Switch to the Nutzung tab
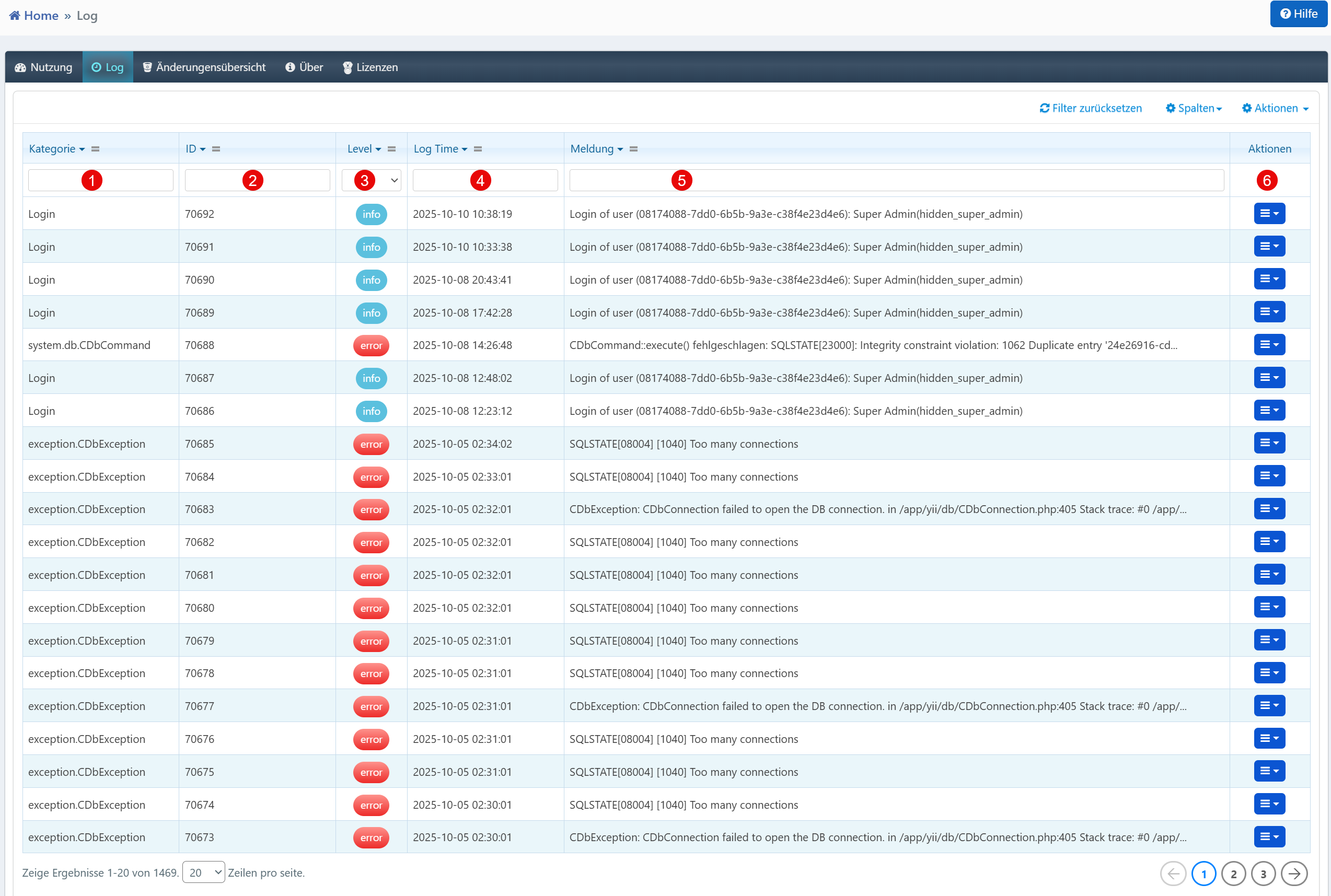 44,67
